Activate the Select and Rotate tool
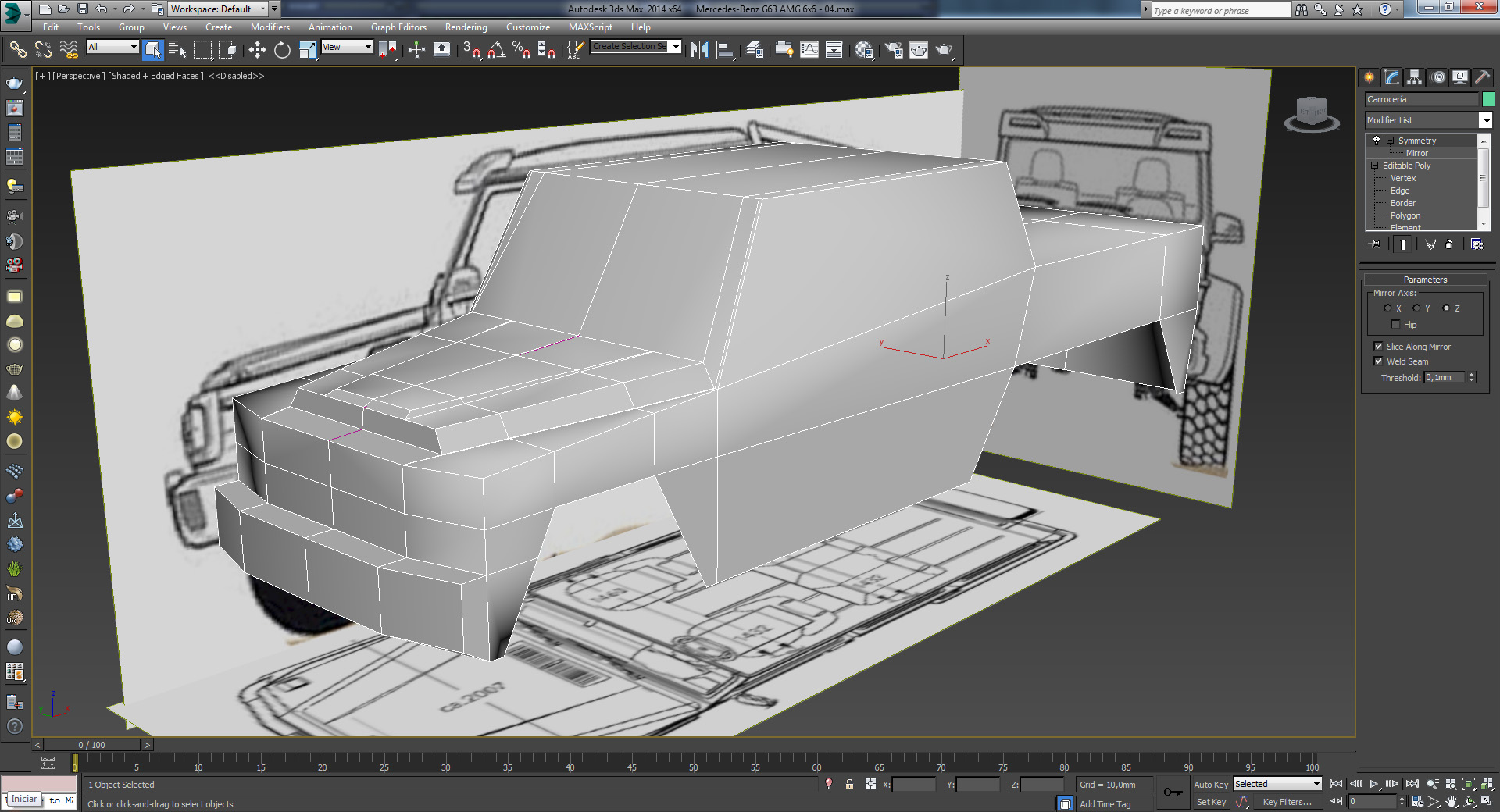Screen dimensions: 1500x812 coord(282,50)
